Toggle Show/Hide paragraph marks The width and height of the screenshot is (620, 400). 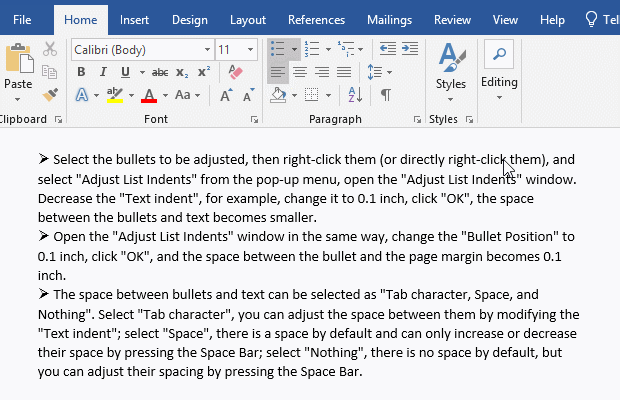coord(386,95)
